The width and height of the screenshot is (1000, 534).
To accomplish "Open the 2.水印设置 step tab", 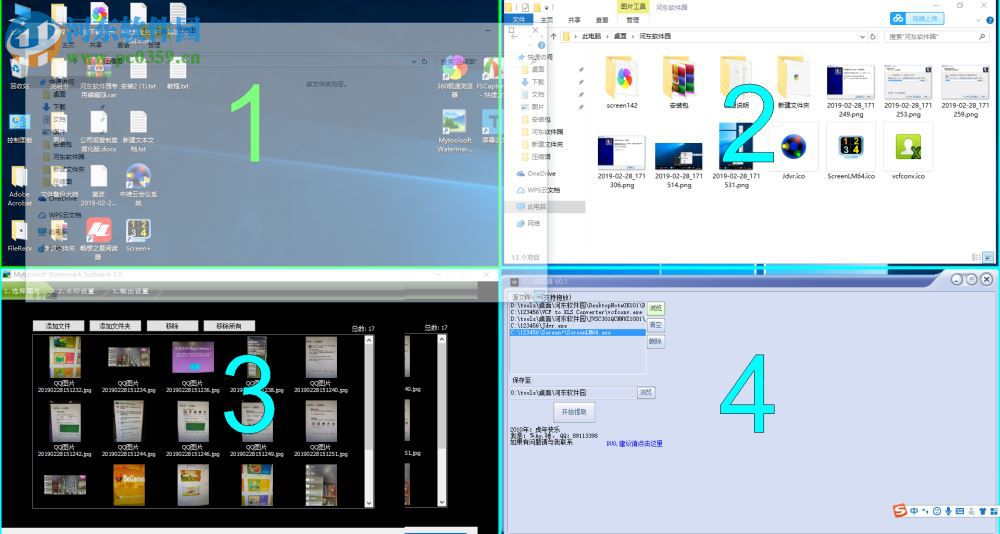I will [76, 291].
